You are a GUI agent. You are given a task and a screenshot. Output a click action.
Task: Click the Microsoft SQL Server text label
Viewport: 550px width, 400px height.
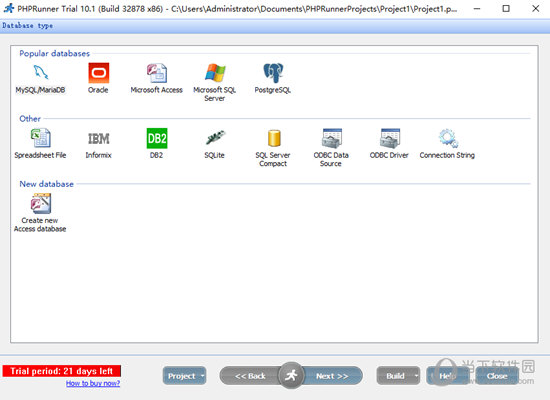(215, 94)
